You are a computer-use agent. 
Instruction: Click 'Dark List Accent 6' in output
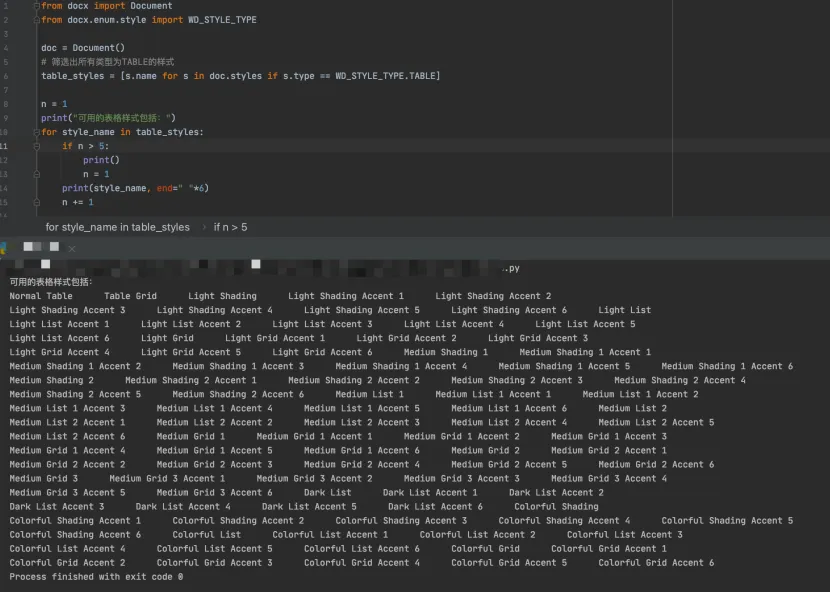click(x=435, y=507)
